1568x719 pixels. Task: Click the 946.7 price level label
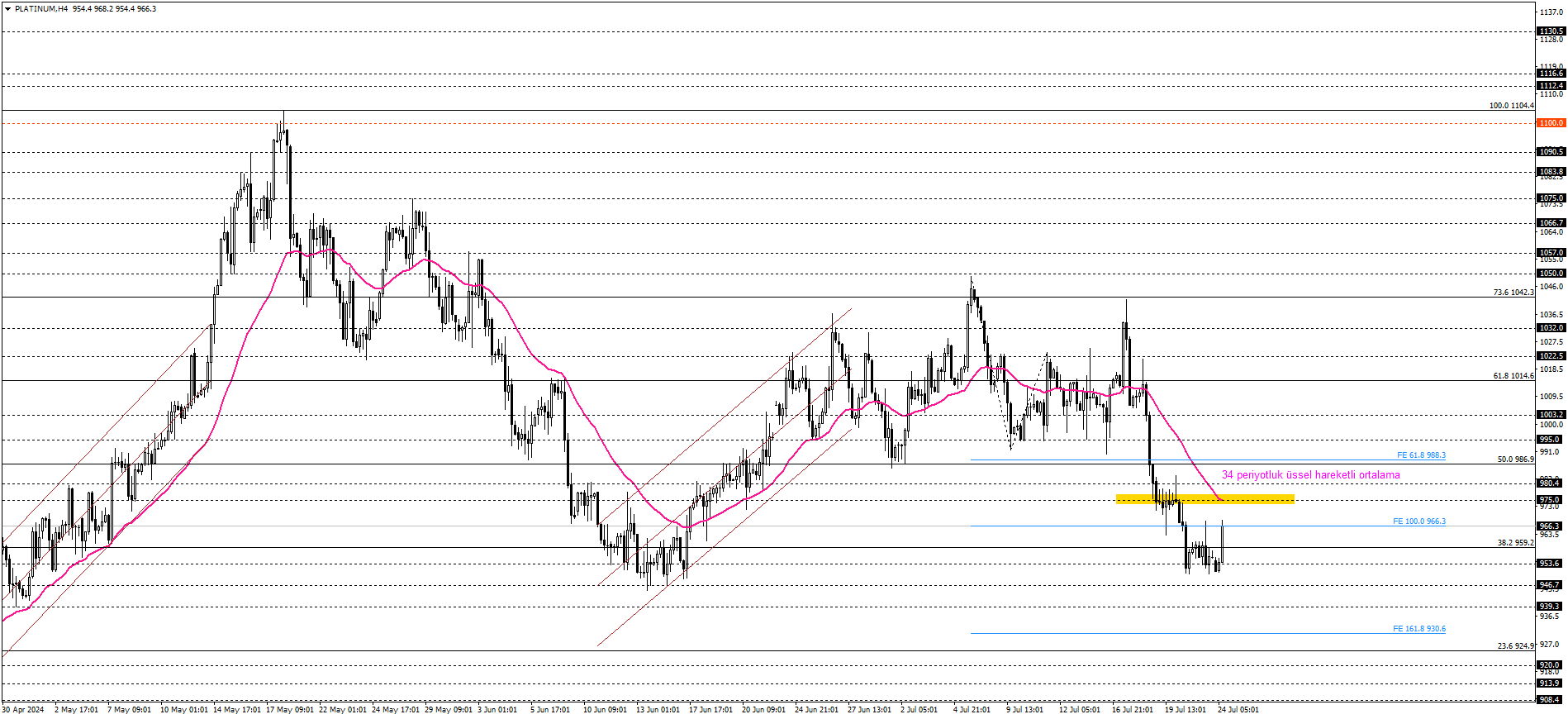click(x=1551, y=585)
